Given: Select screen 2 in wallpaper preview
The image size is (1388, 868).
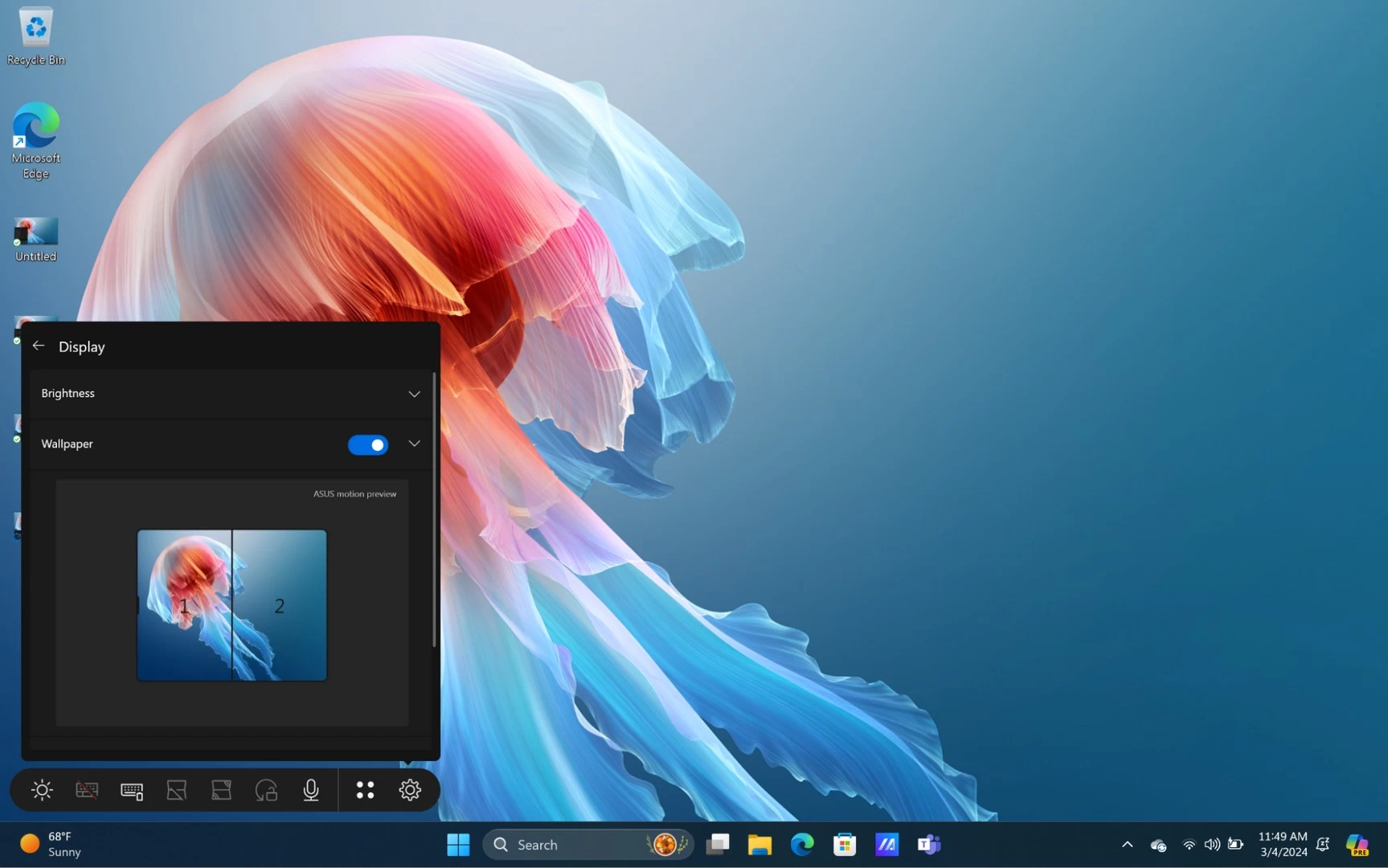Looking at the screenshot, I should point(280,605).
